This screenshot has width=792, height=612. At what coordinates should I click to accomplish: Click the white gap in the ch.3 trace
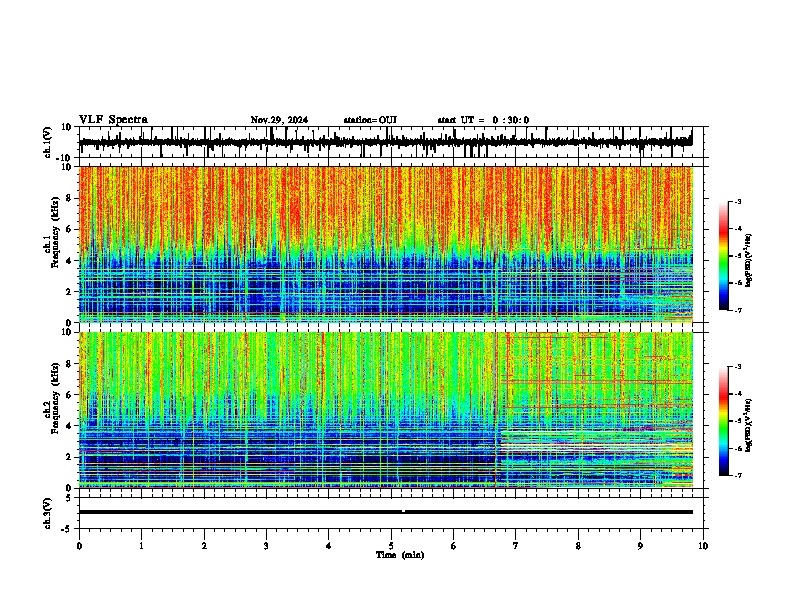(x=403, y=511)
